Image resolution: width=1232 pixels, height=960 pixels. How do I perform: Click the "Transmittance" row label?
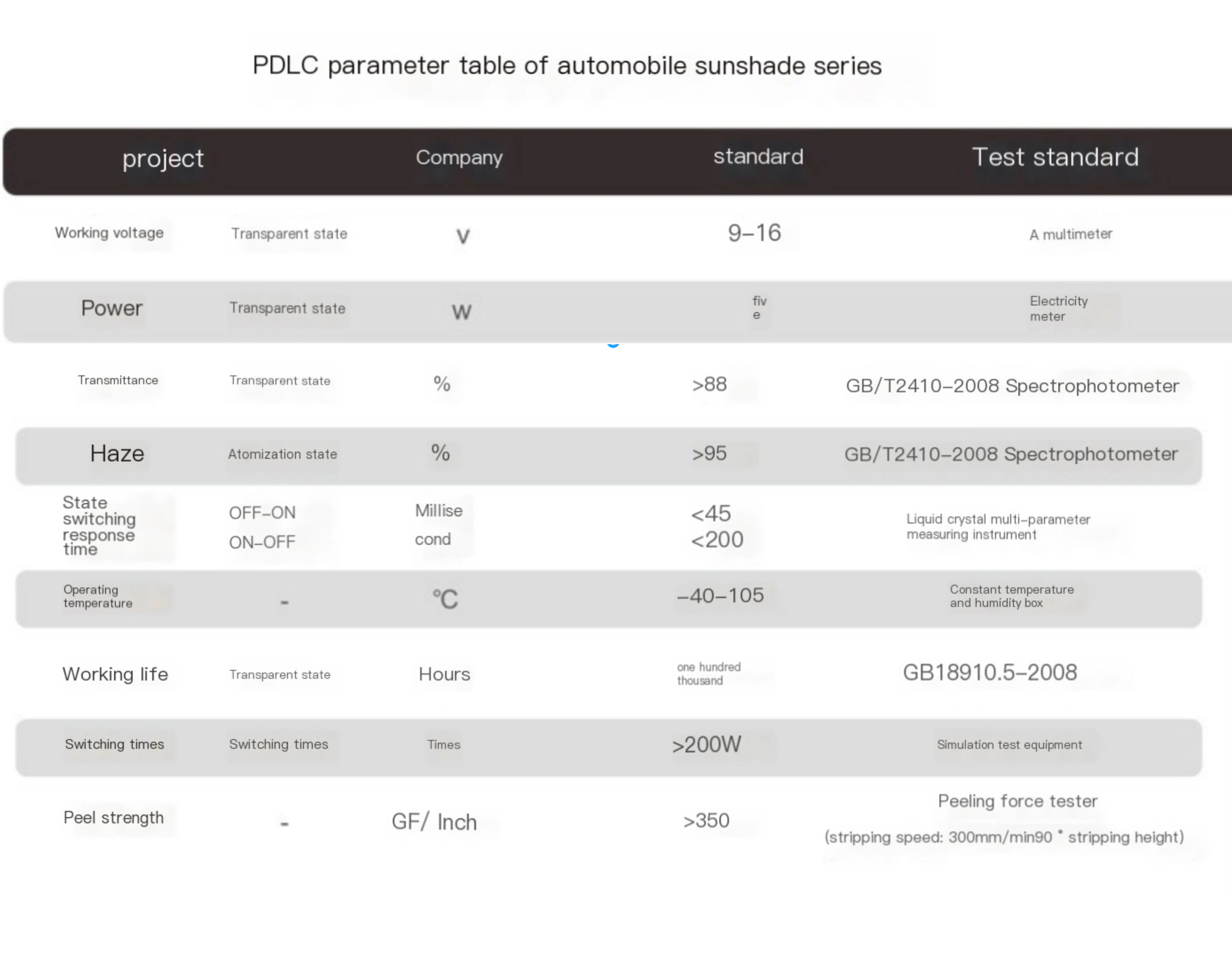(118, 381)
